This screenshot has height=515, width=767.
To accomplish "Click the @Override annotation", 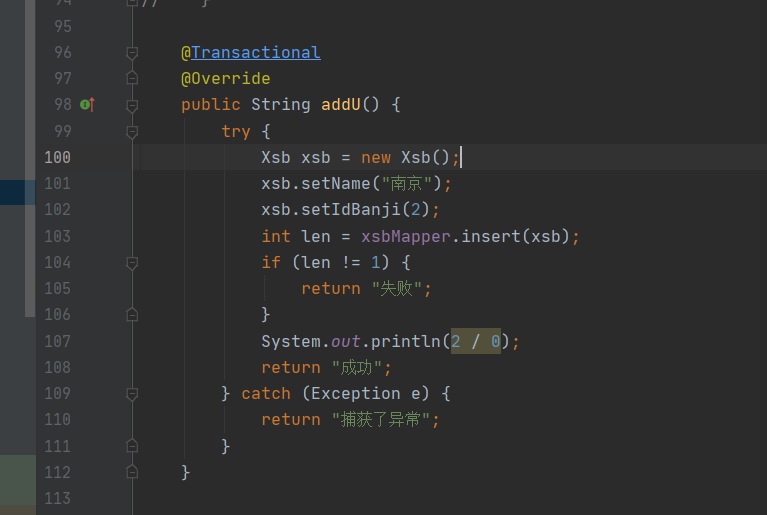I will [x=226, y=78].
